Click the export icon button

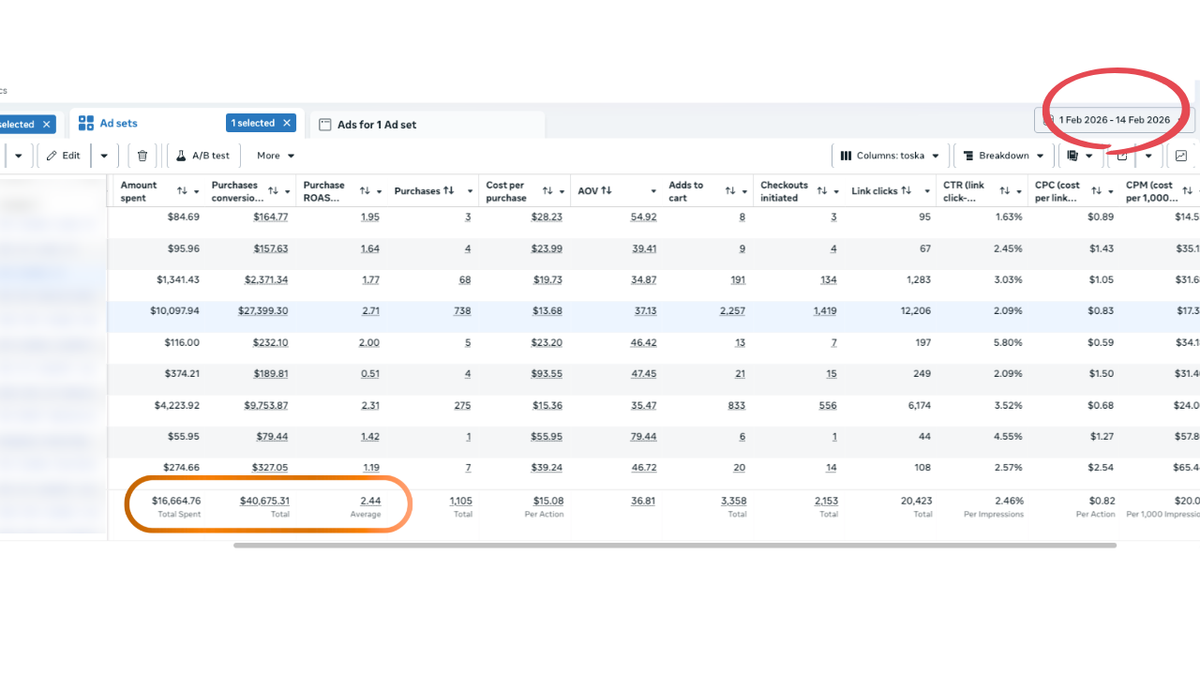pyautogui.click(x=1122, y=156)
